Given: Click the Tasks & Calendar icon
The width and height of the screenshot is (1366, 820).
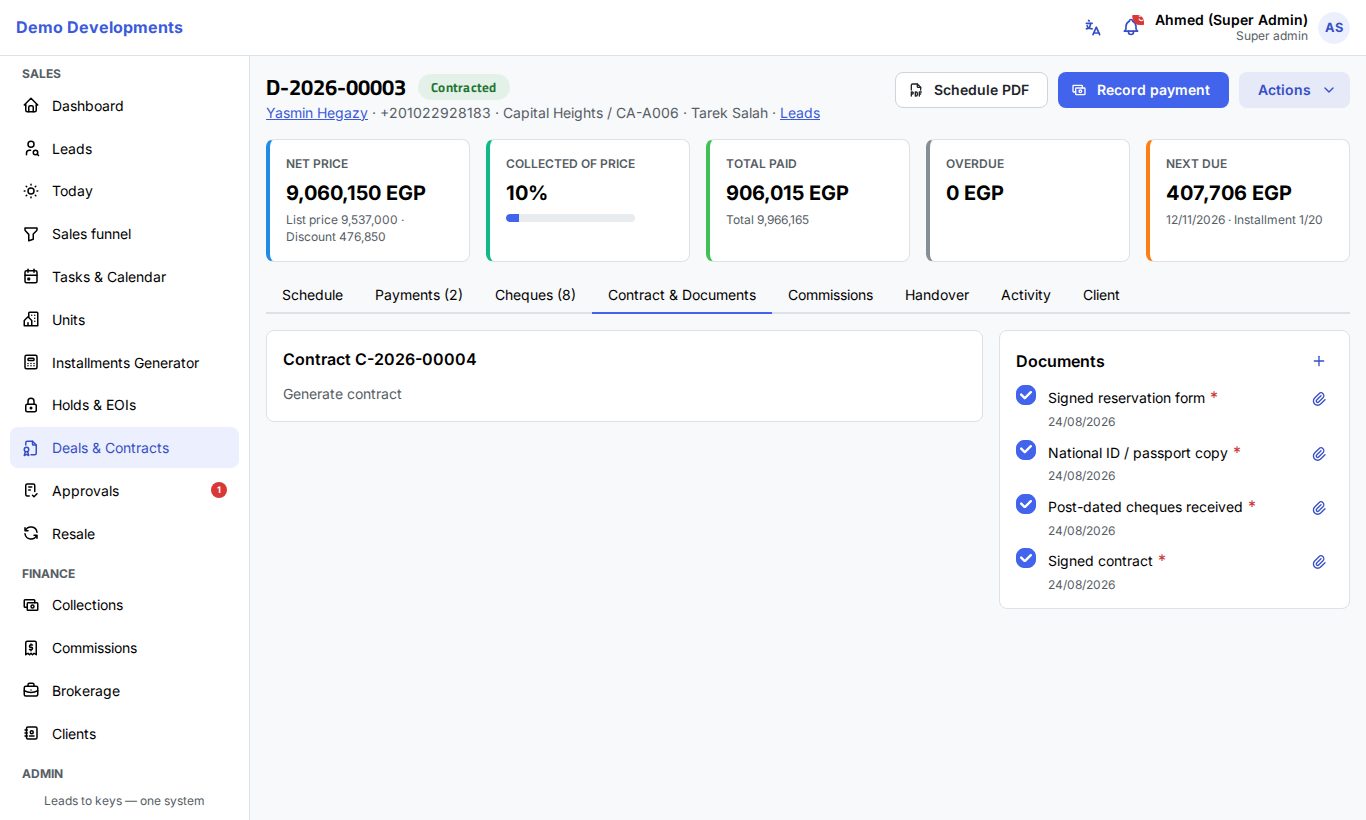Looking at the screenshot, I should coord(31,277).
